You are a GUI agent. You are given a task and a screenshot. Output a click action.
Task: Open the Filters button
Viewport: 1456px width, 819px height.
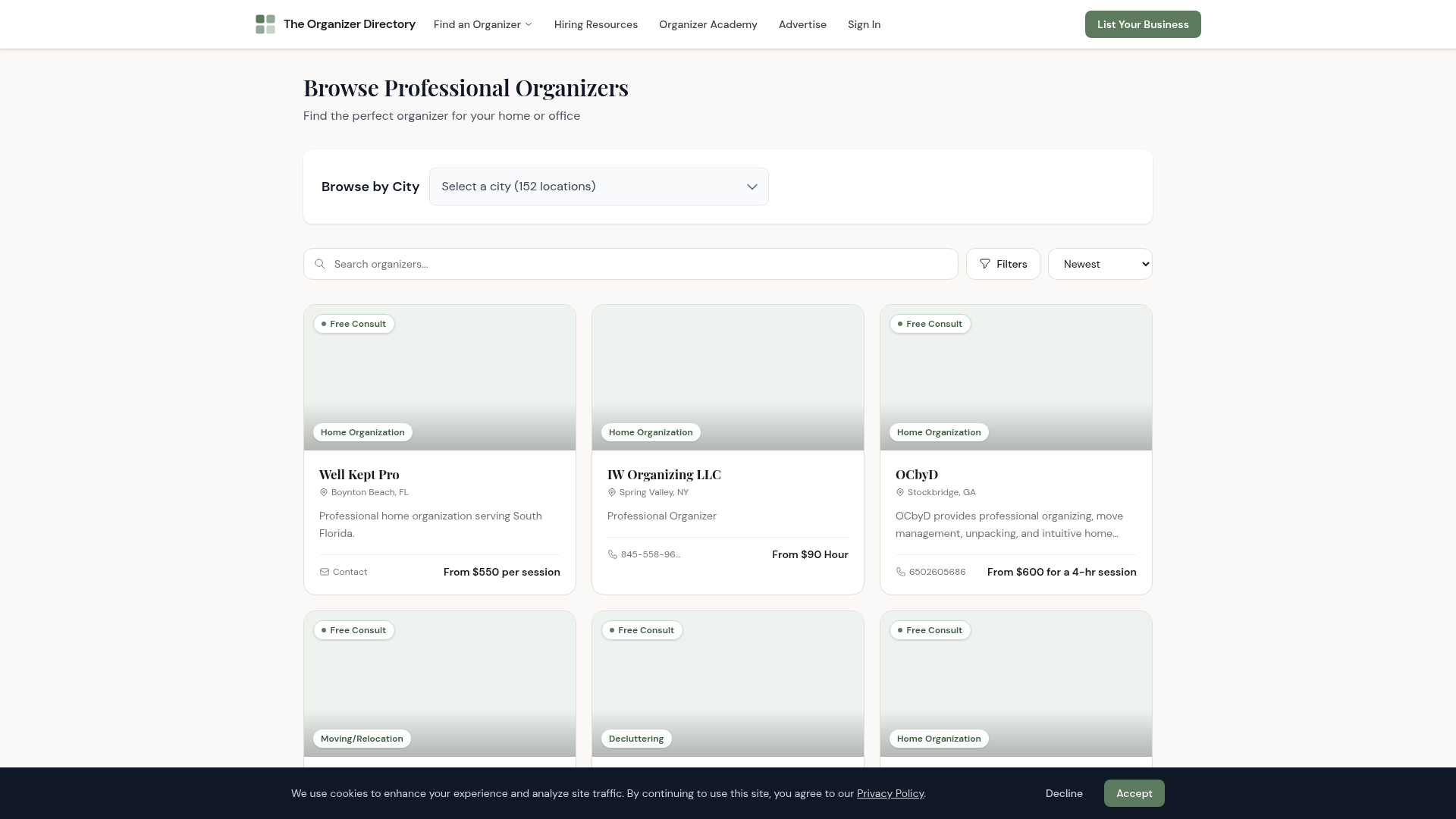tap(1003, 264)
